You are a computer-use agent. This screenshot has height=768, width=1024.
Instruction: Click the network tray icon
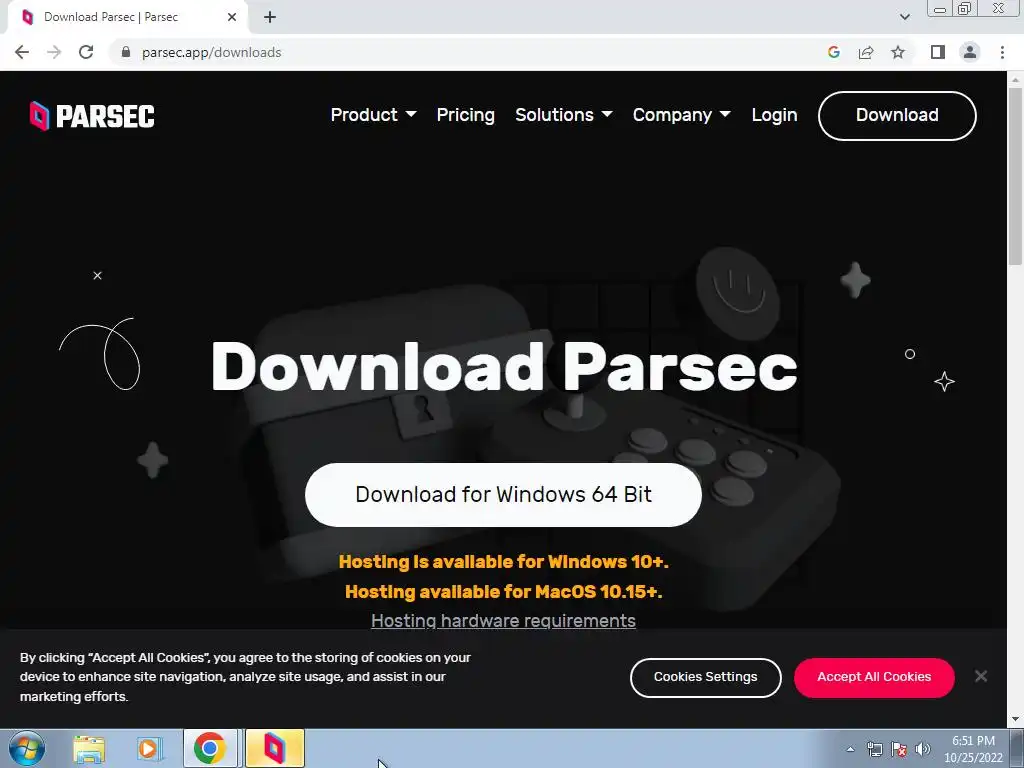[x=874, y=749]
